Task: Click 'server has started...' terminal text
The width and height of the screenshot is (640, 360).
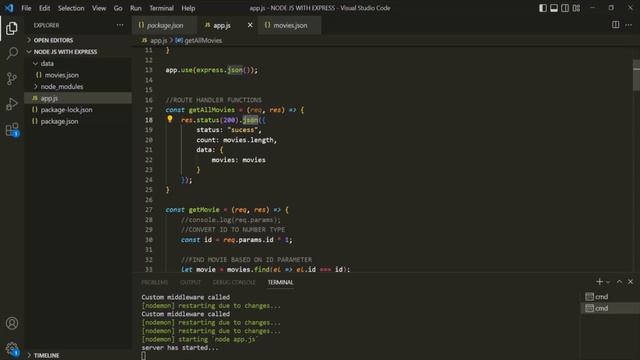Action: pos(180,348)
